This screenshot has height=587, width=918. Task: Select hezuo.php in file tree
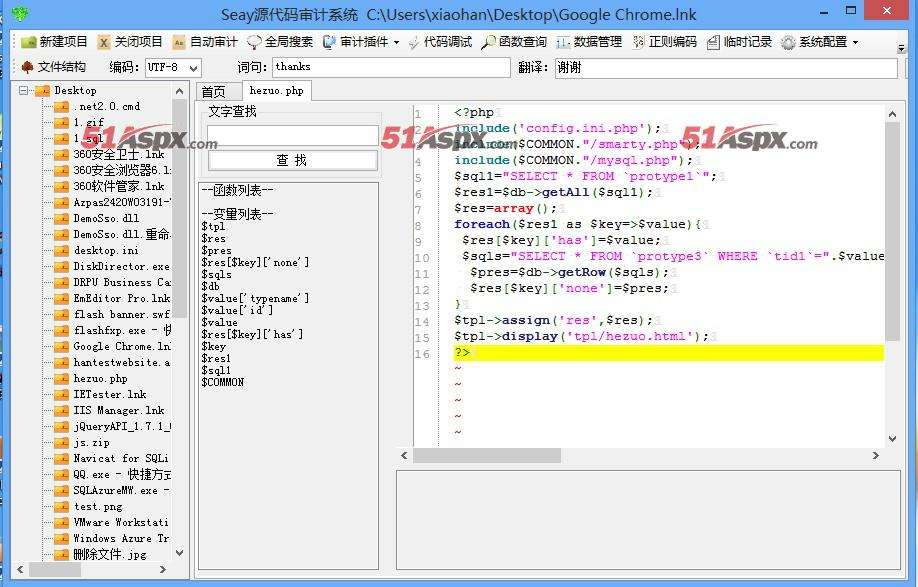pos(100,379)
